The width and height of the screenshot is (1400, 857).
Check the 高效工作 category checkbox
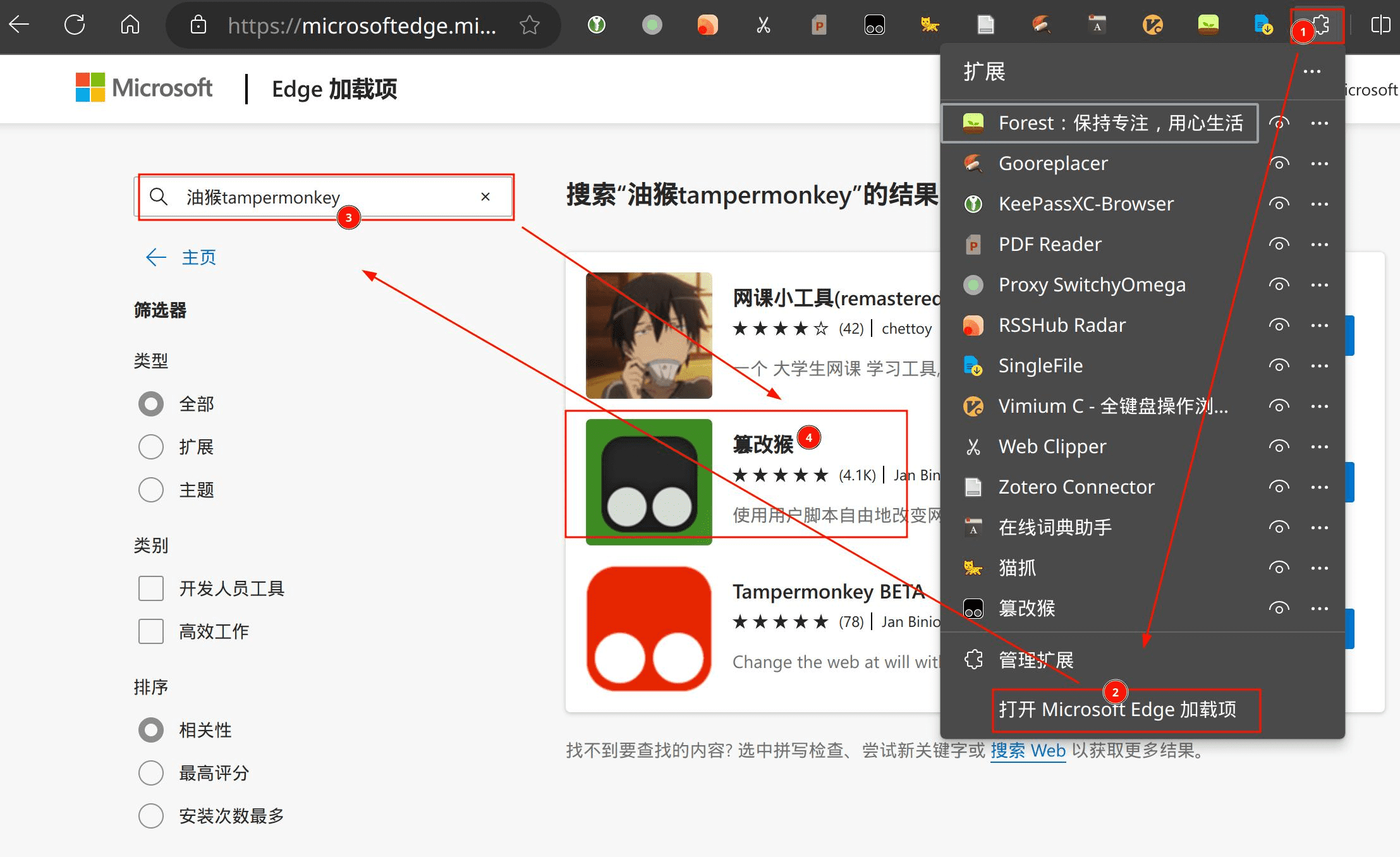click(x=151, y=631)
